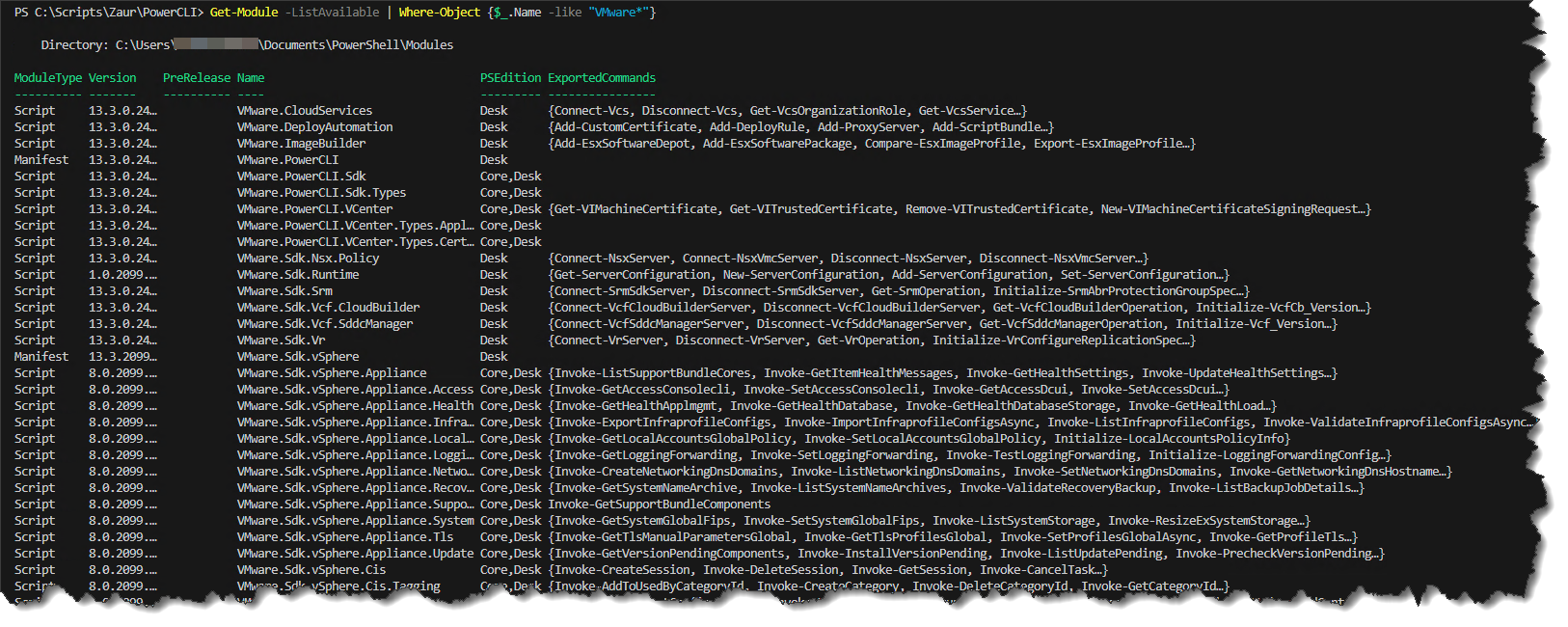Viewport: 1568px width, 627px height.
Task: Click the Invoke-ListSupportBundleCores exported command
Action: (x=653, y=373)
